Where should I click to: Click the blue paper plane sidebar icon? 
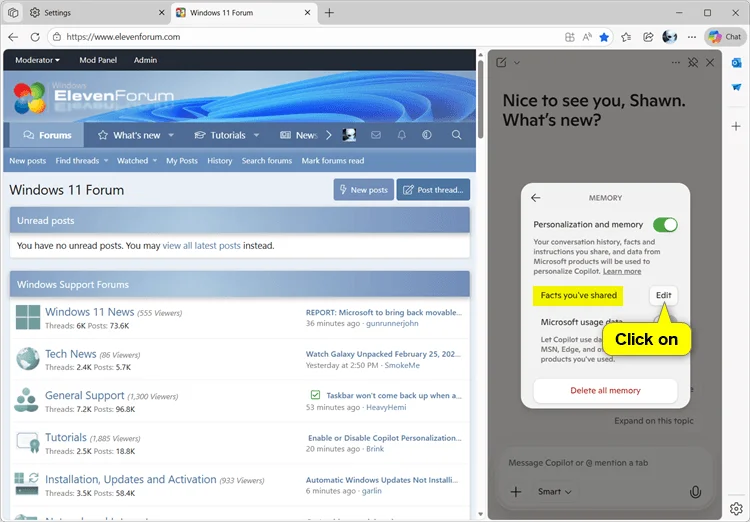click(x=736, y=87)
